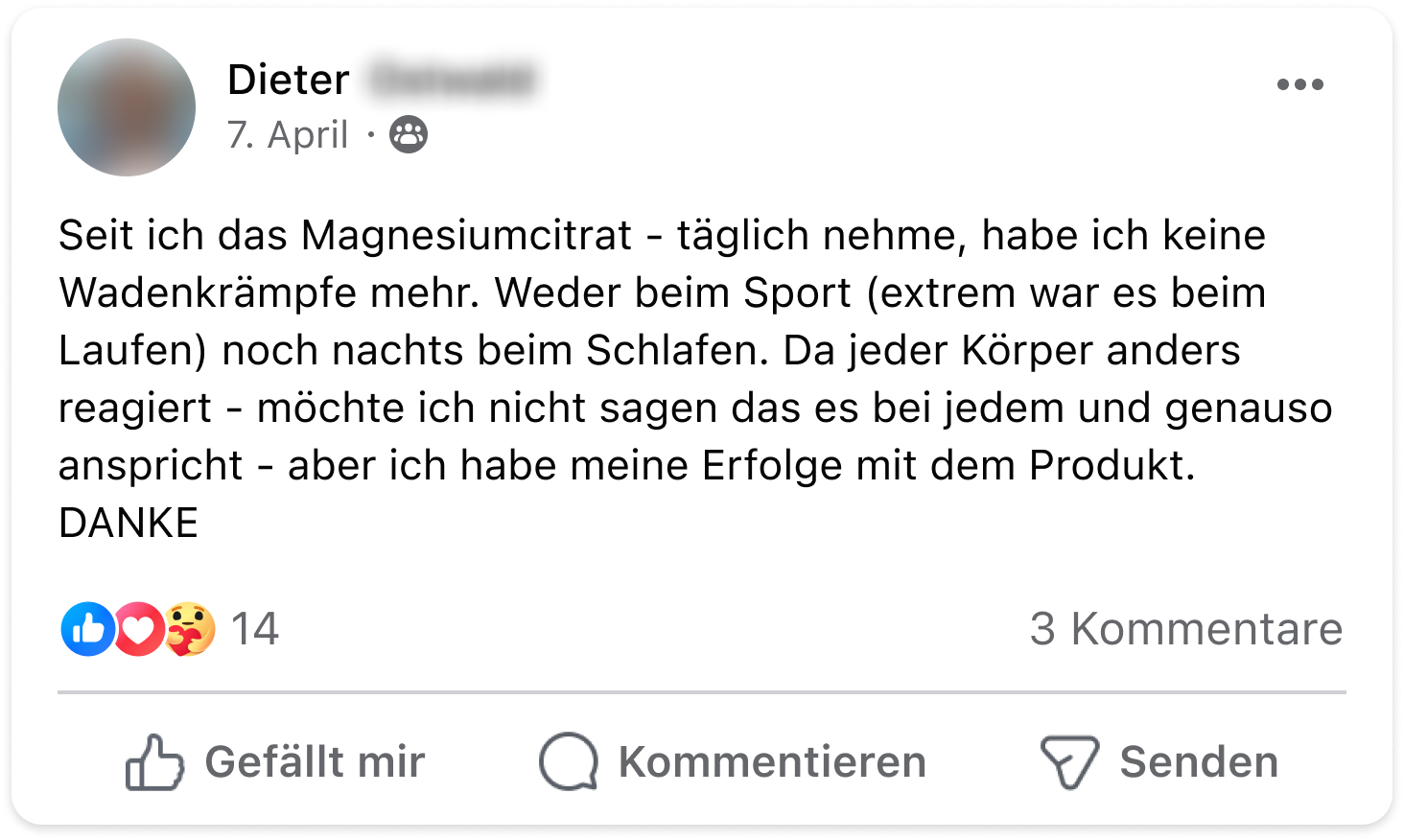This screenshot has height=840, width=1404.
Task: Click the 7. April post date
Action: point(287,134)
